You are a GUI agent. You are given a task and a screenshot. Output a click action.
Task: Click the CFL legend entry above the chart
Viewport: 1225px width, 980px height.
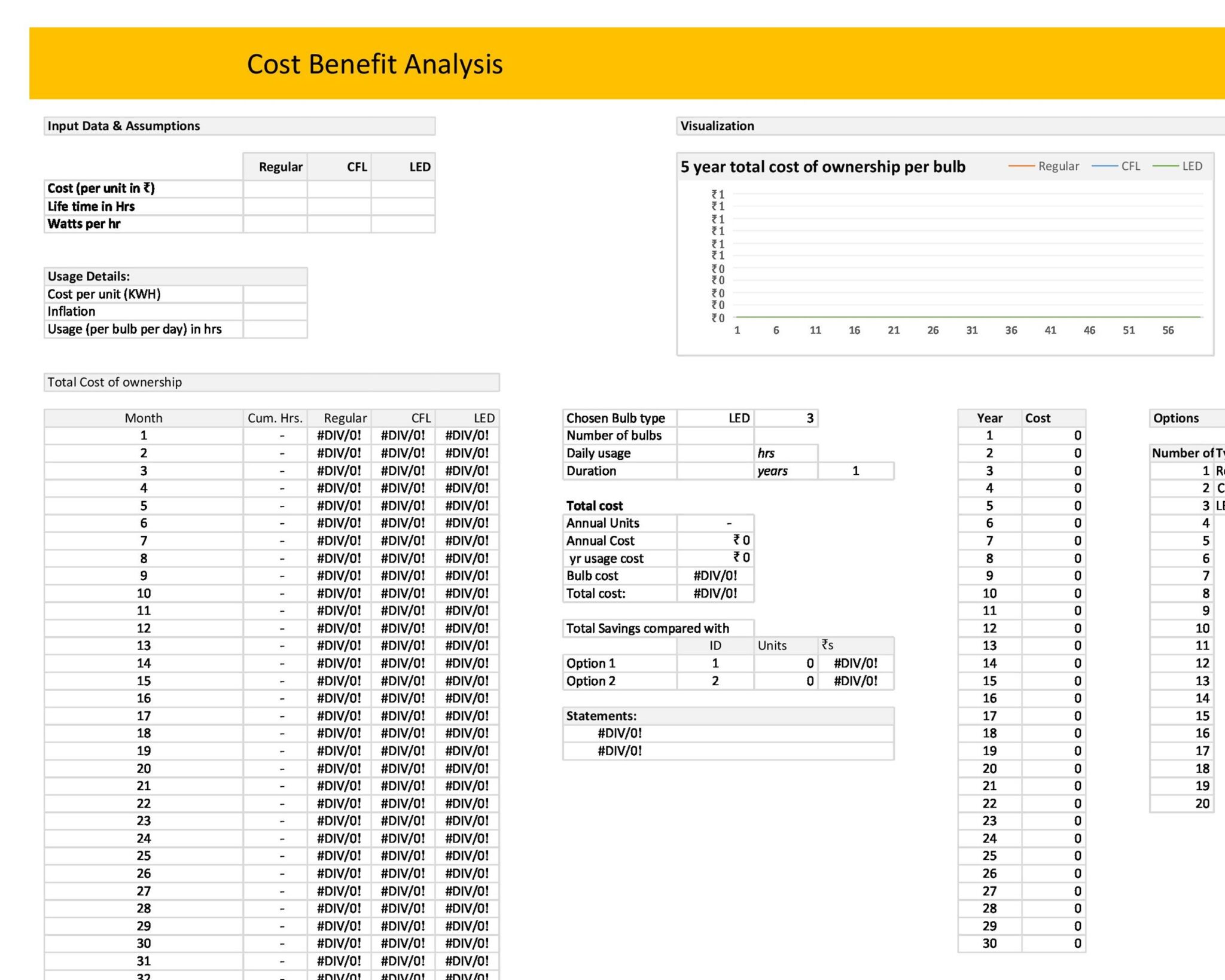(x=1130, y=166)
